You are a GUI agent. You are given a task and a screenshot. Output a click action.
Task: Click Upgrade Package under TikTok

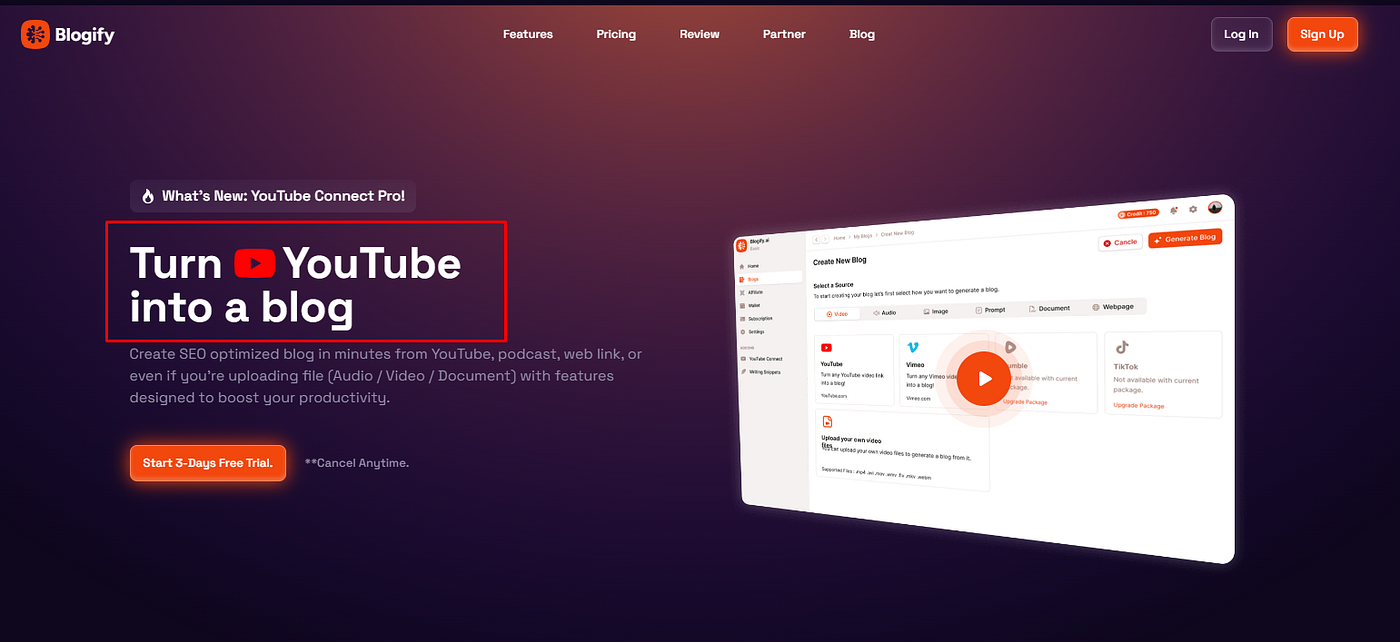[1140, 404]
